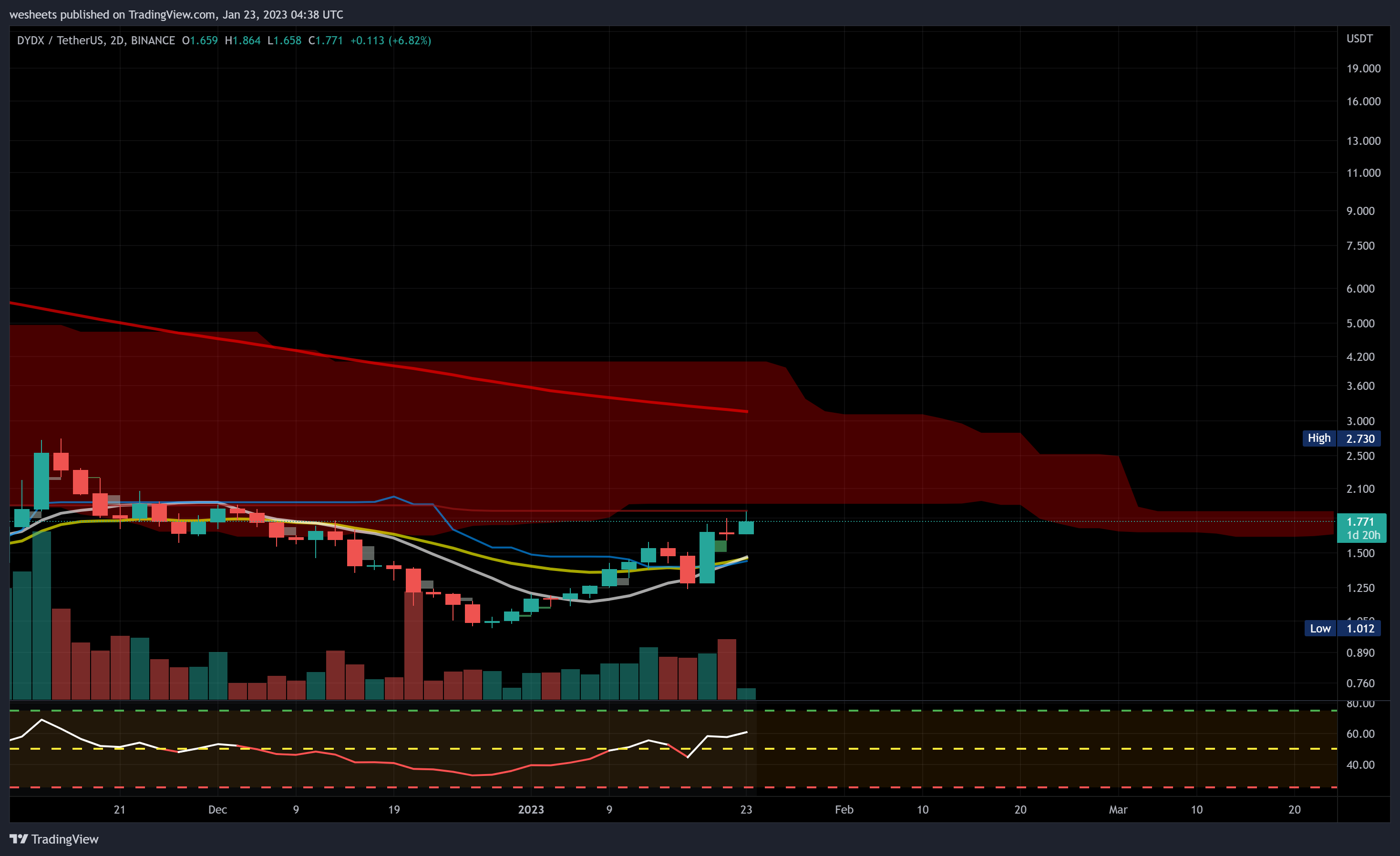
Task: Click the open value O1.659
Action: point(200,41)
